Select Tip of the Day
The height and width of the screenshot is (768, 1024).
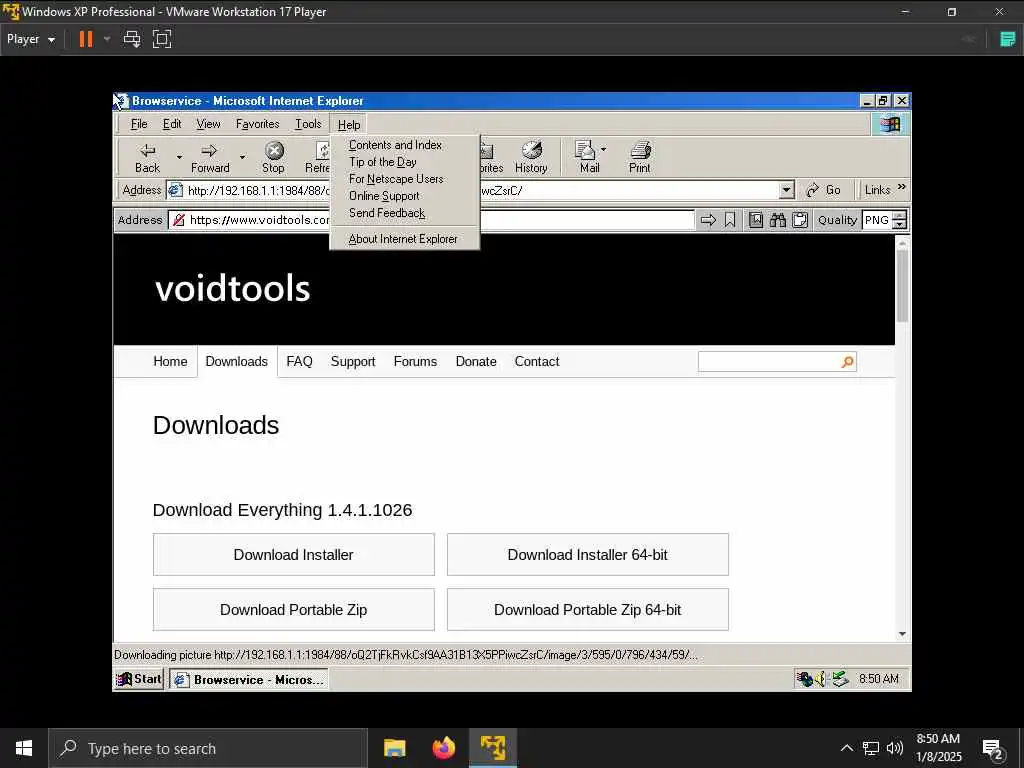[405, 162]
